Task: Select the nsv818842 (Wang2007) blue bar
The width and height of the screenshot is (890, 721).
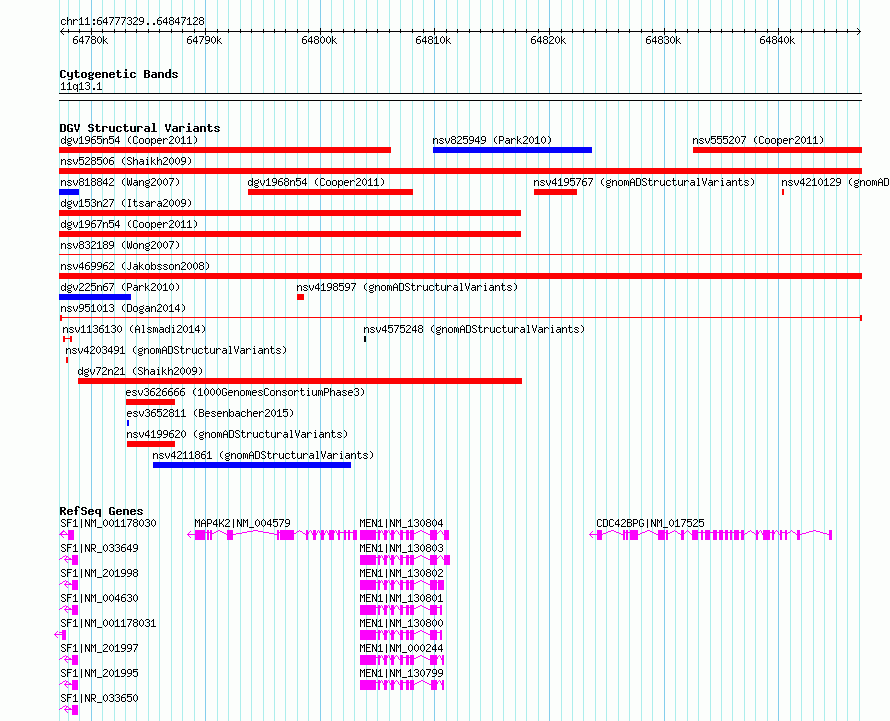Action: point(69,192)
